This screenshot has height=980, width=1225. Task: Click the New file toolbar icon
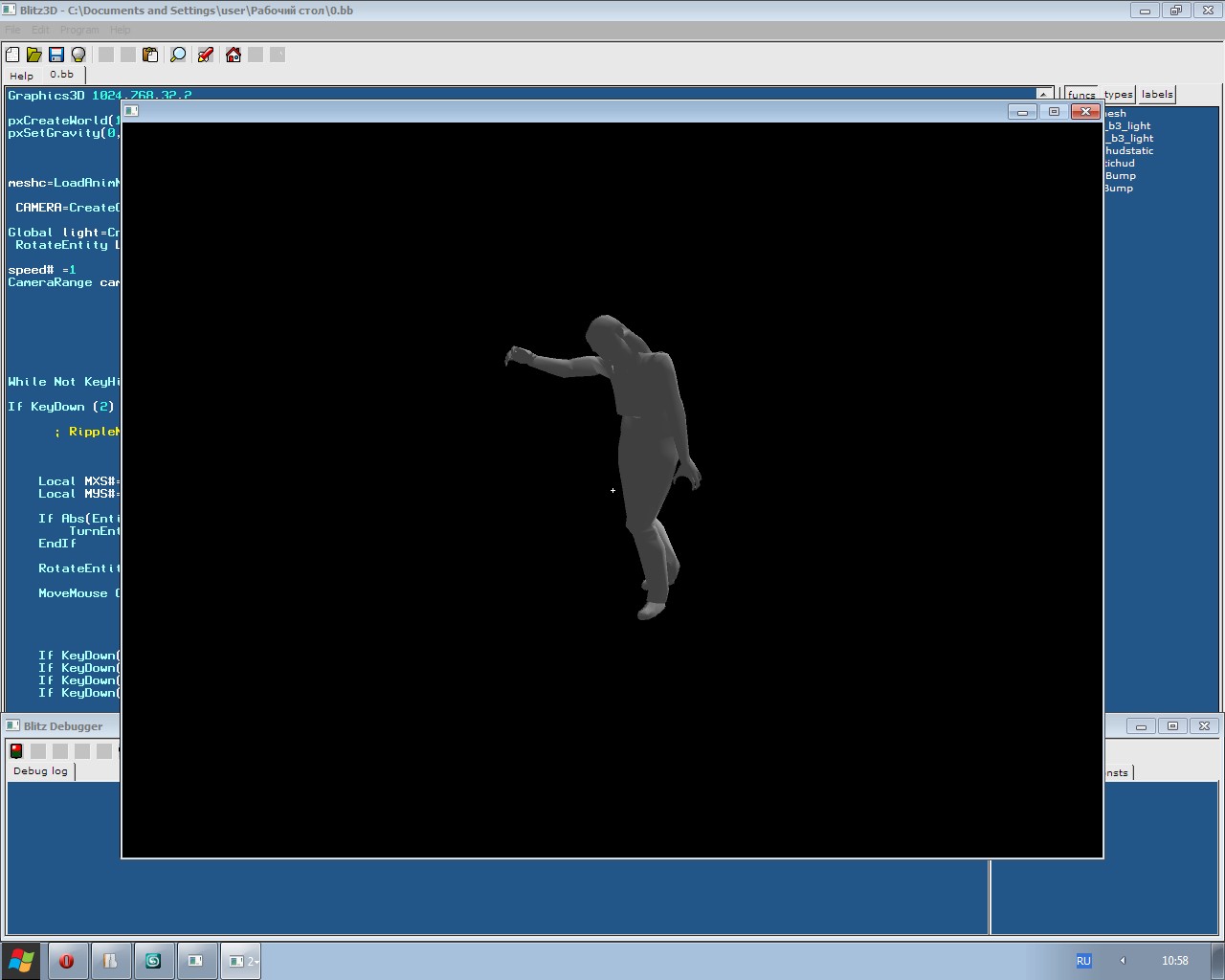pos(12,55)
